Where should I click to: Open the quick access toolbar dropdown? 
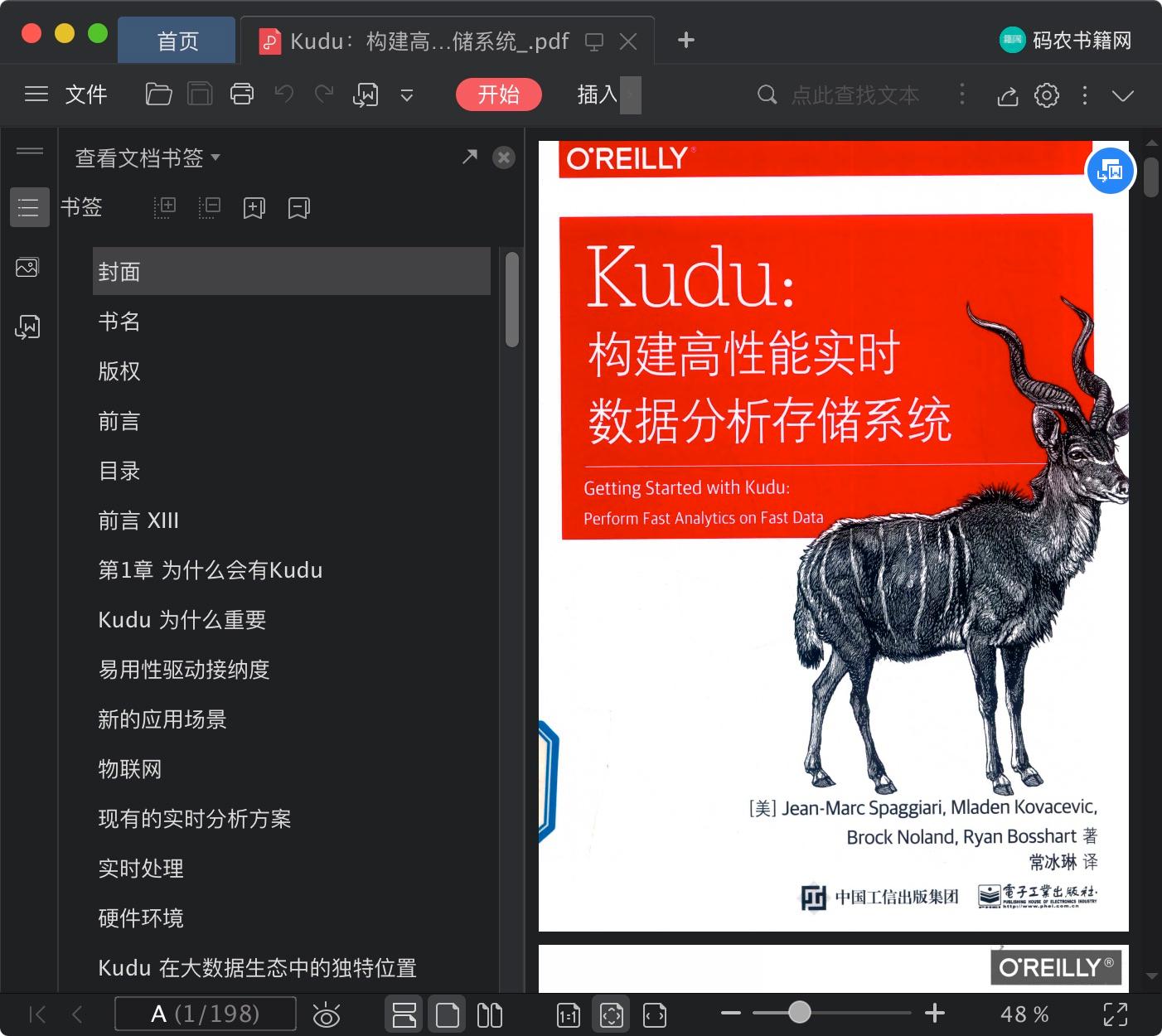[407, 95]
